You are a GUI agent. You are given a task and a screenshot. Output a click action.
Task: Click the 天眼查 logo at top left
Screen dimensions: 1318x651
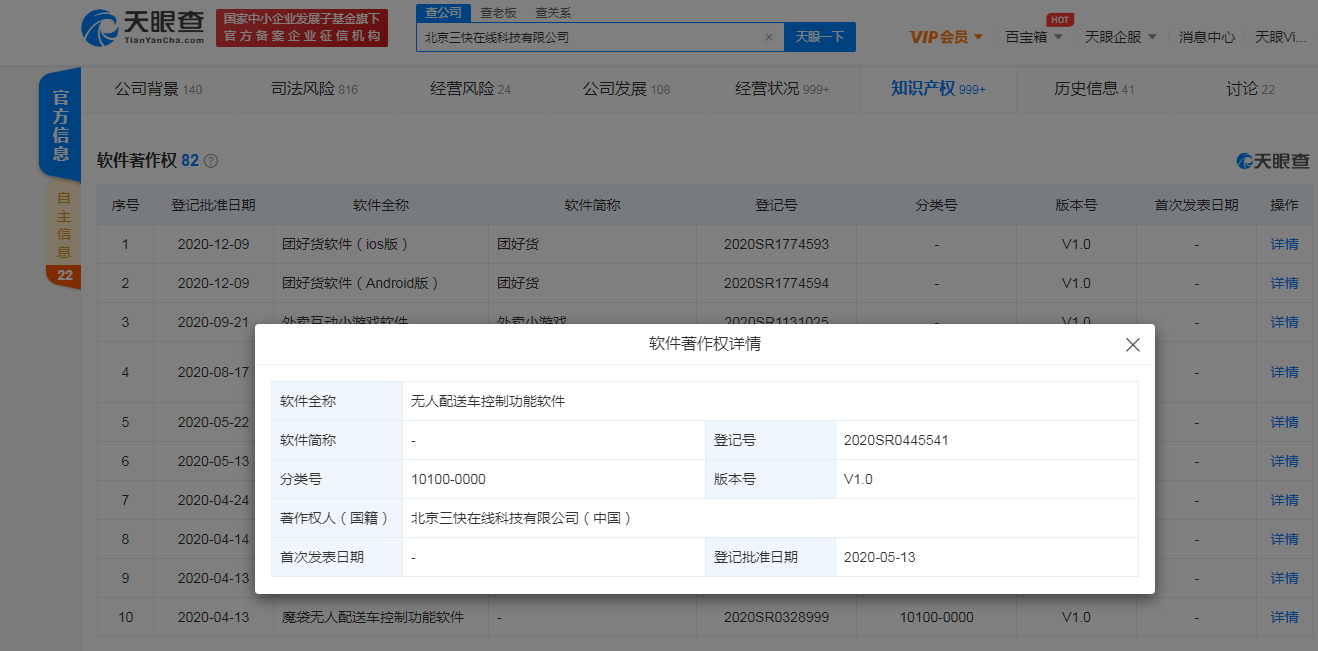coord(142,27)
